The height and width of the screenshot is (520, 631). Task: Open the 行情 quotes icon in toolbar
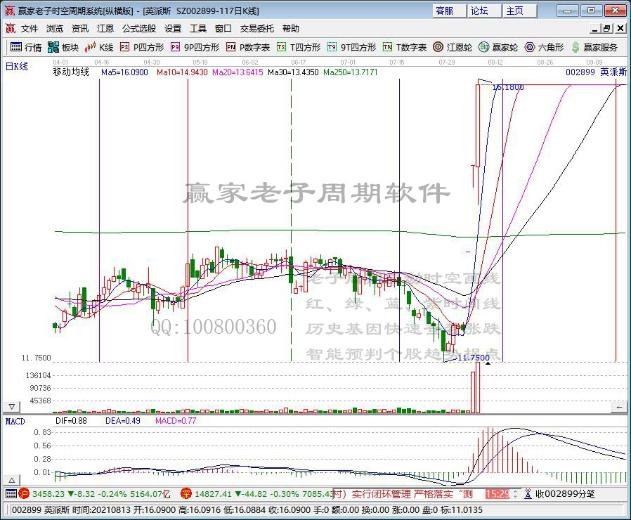16,47
